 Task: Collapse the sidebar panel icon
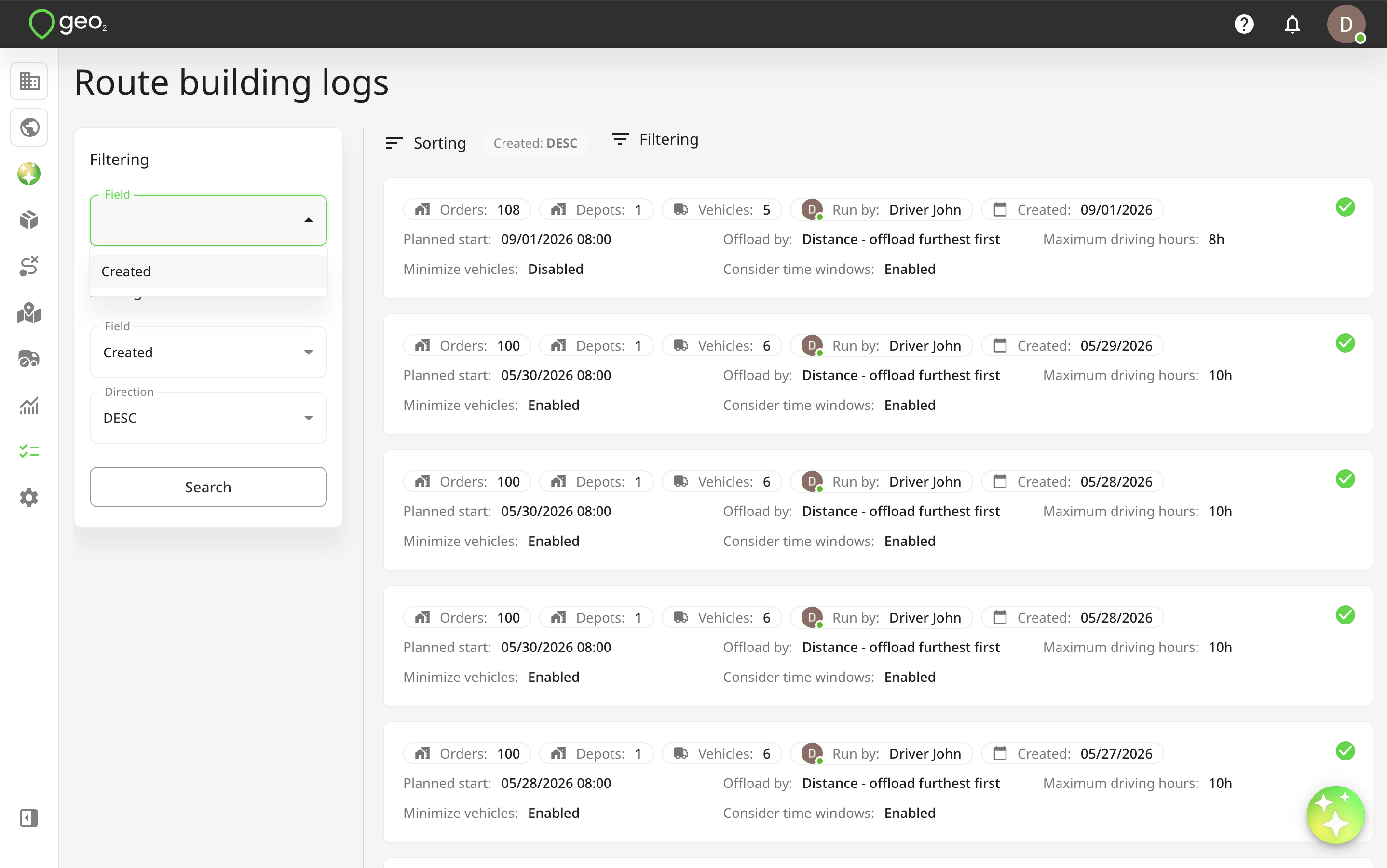[x=29, y=817]
